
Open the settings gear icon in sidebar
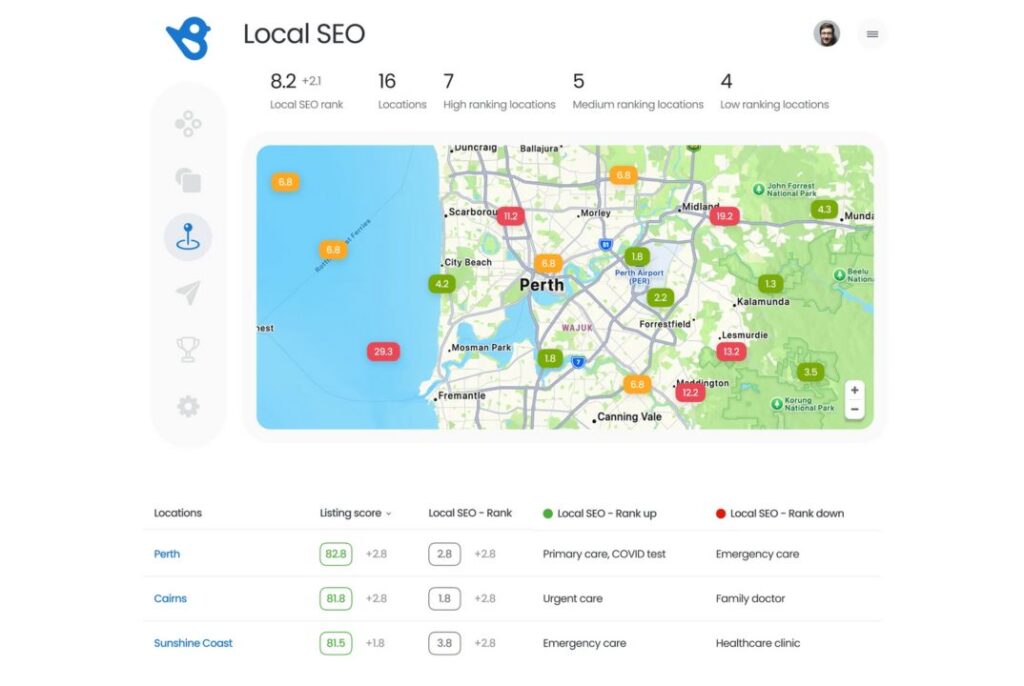[188, 406]
